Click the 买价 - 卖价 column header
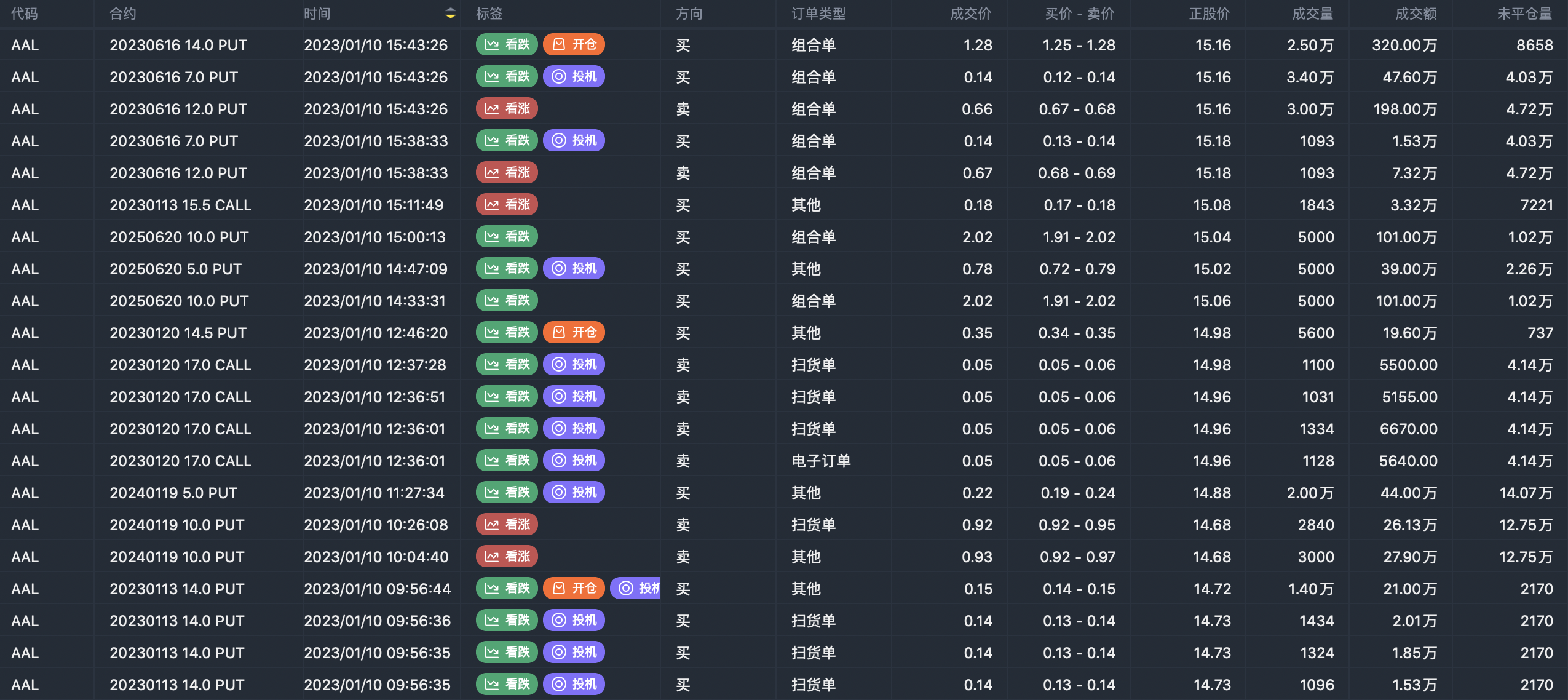The image size is (1568, 700). coord(1080,14)
